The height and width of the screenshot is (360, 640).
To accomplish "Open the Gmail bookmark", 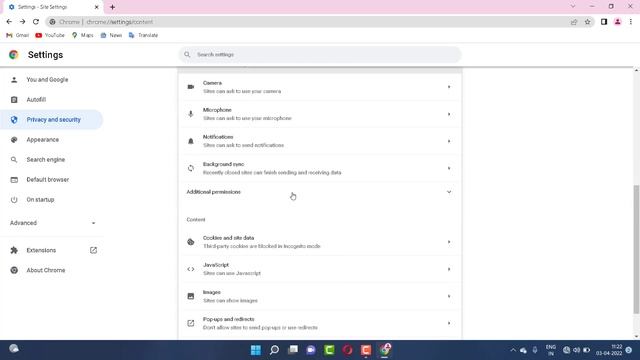I will tap(18, 35).
